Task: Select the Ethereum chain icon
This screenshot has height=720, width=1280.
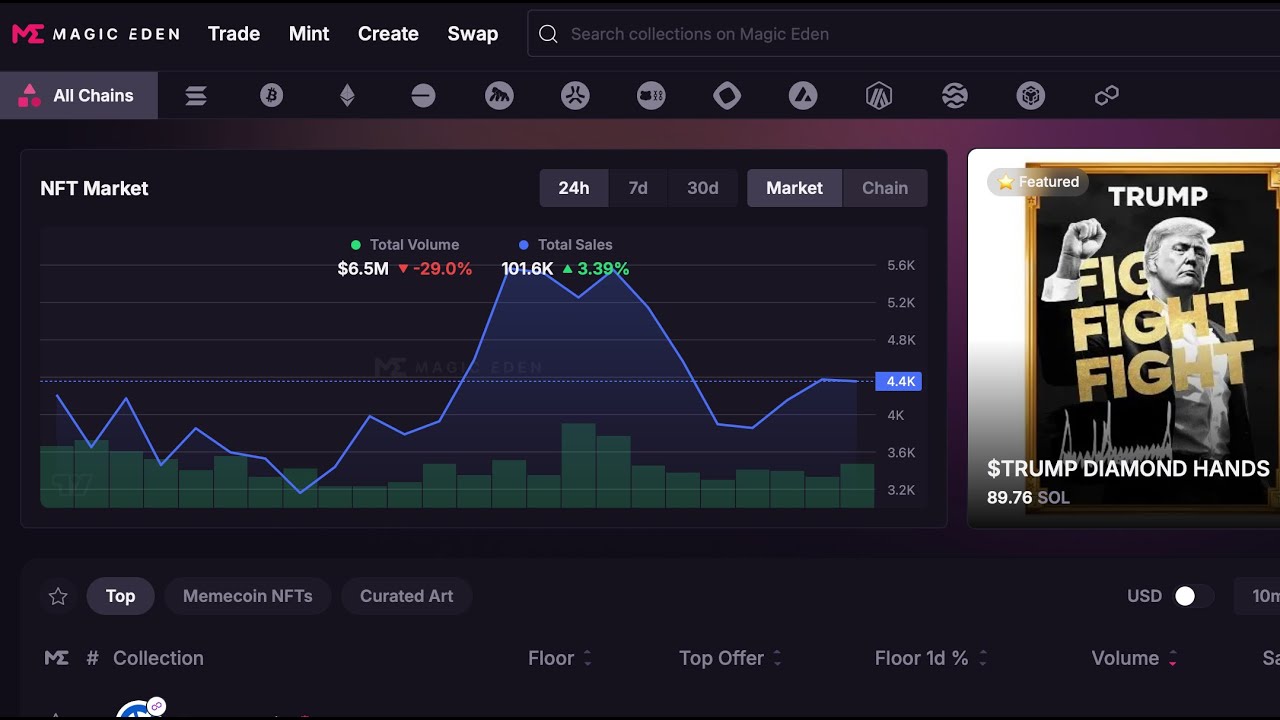Action: [347, 96]
